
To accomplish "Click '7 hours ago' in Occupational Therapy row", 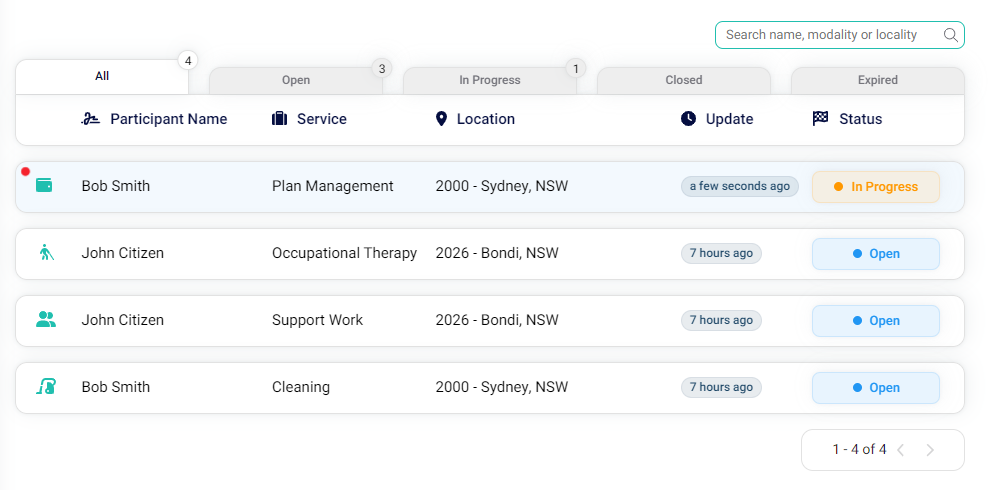I will click(x=721, y=253).
